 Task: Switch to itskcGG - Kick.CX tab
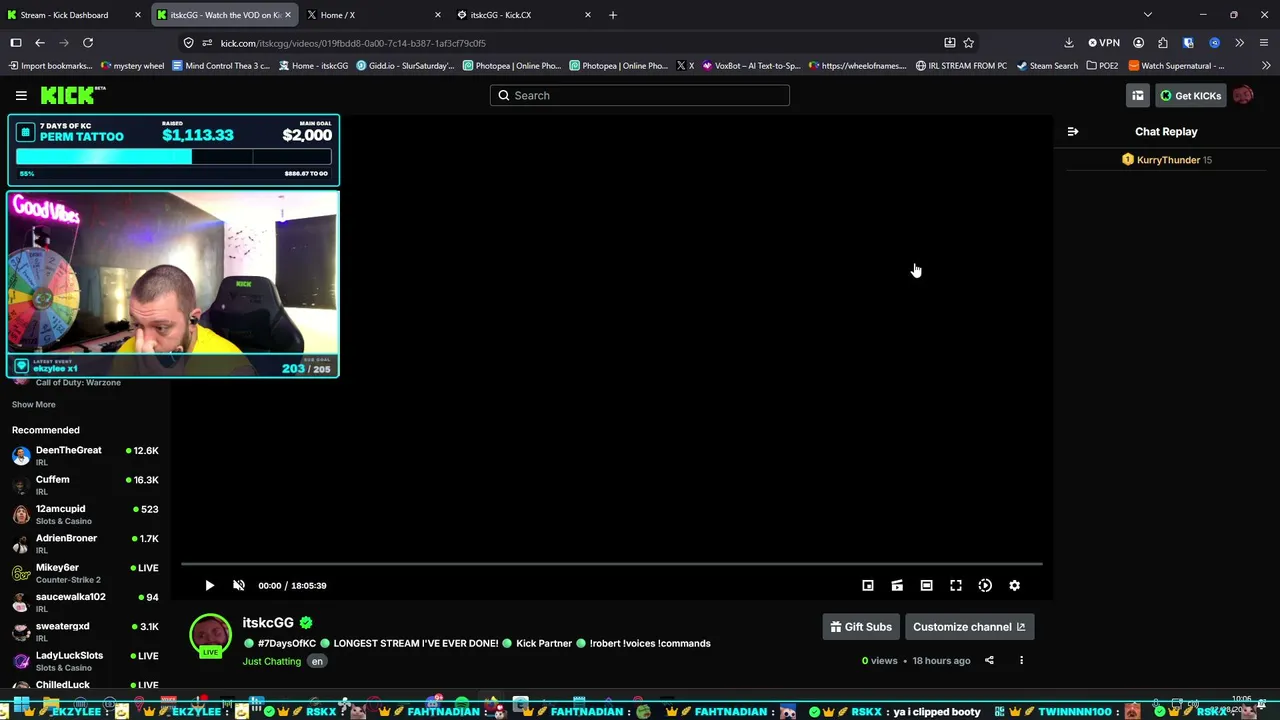(524, 15)
